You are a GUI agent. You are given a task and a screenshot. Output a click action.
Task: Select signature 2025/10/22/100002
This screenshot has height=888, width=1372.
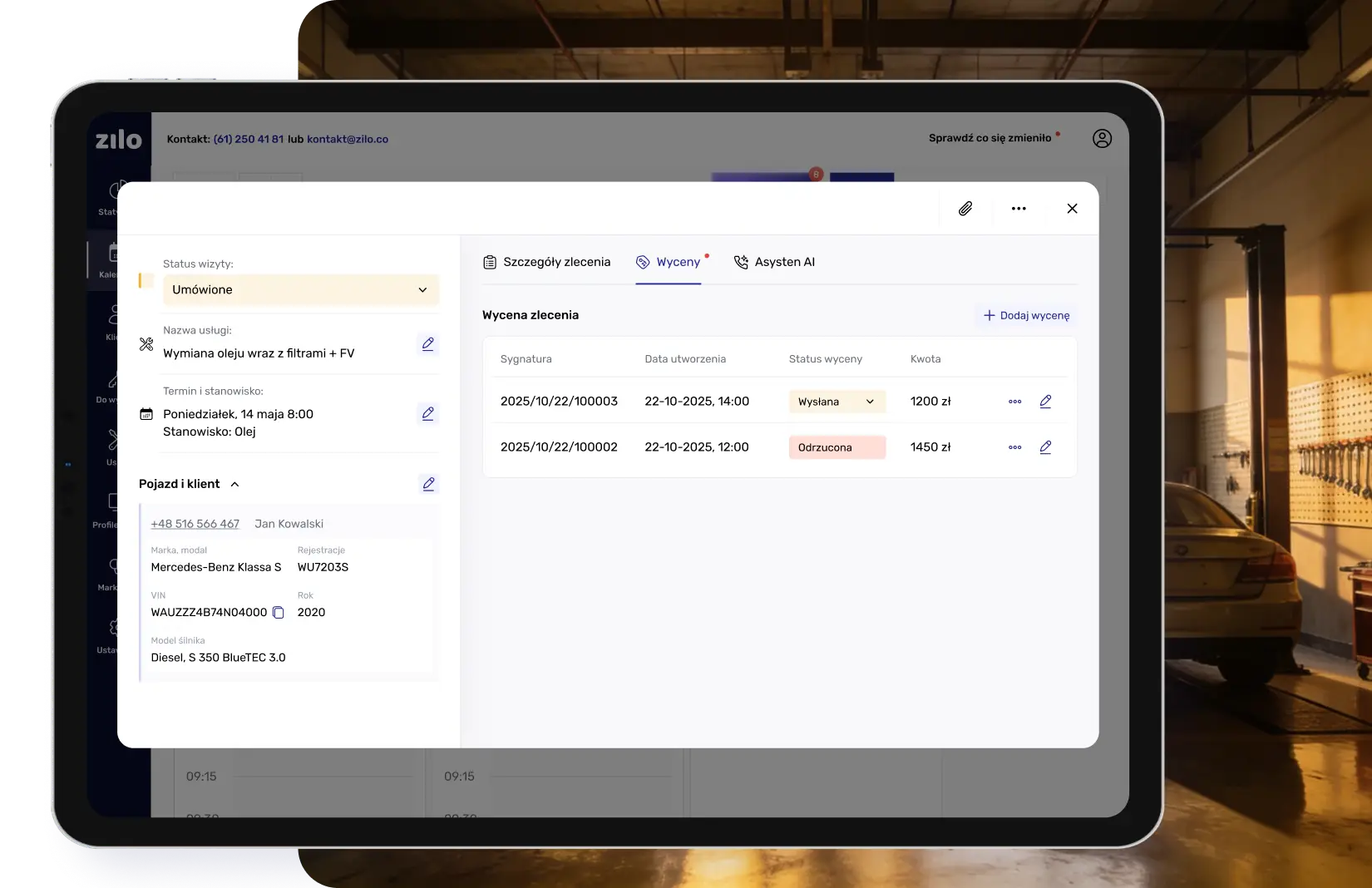tap(559, 447)
